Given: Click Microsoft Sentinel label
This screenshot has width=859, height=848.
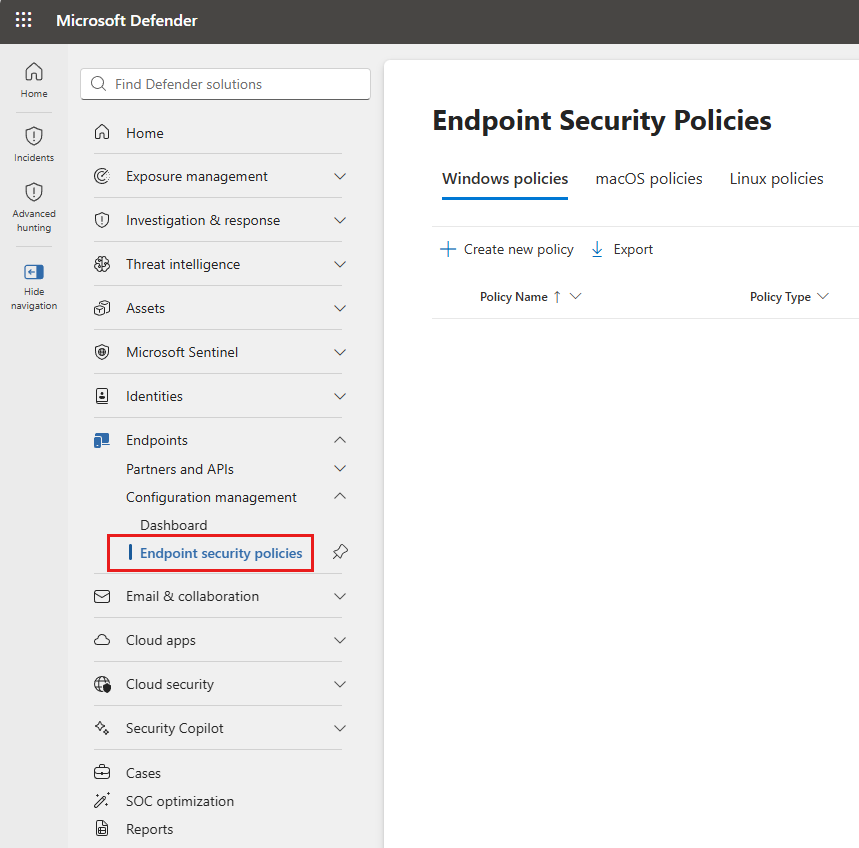Looking at the screenshot, I should click(182, 352).
